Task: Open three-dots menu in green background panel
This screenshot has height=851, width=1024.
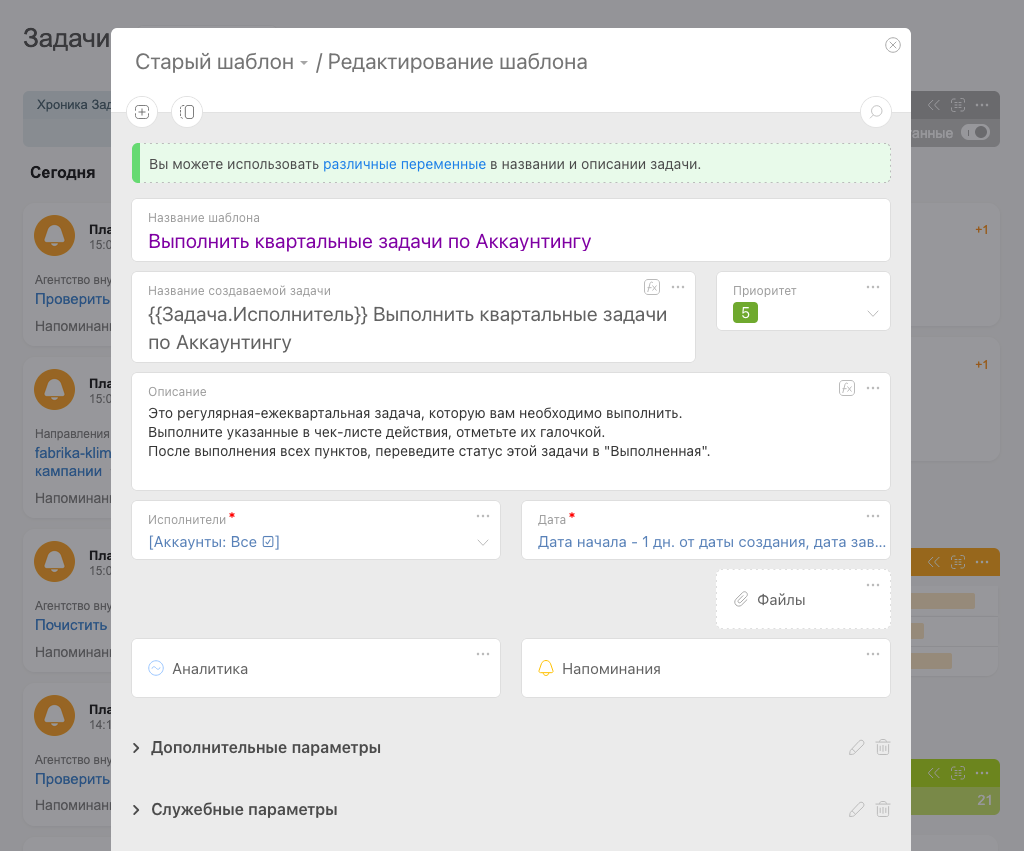Action: (x=982, y=773)
